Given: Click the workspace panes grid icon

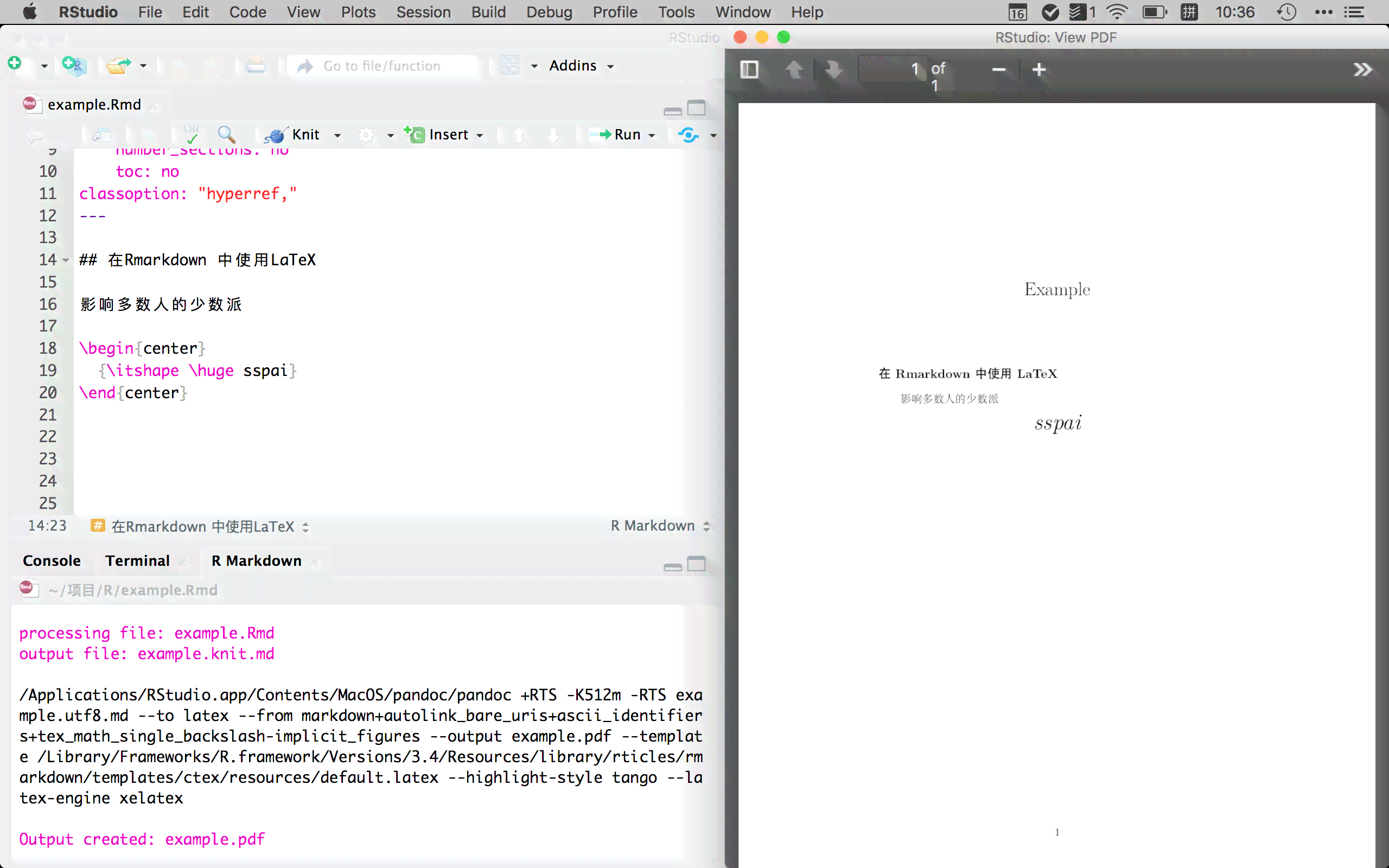Looking at the screenshot, I should [x=509, y=66].
